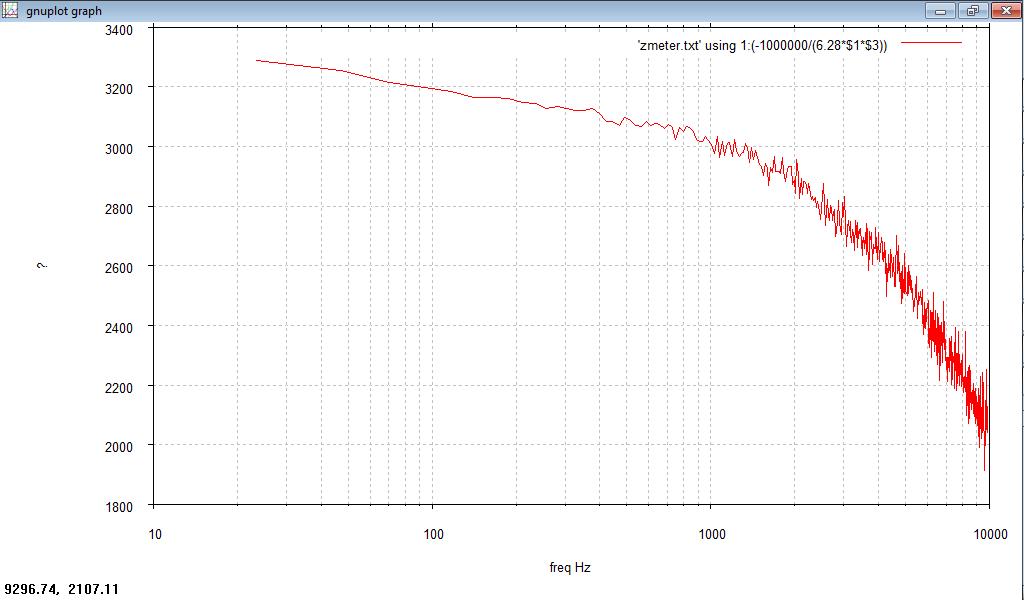The width and height of the screenshot is (1024, 600).
Task: Click the 3200 y-axis tick label
Action: coord(119,89)
